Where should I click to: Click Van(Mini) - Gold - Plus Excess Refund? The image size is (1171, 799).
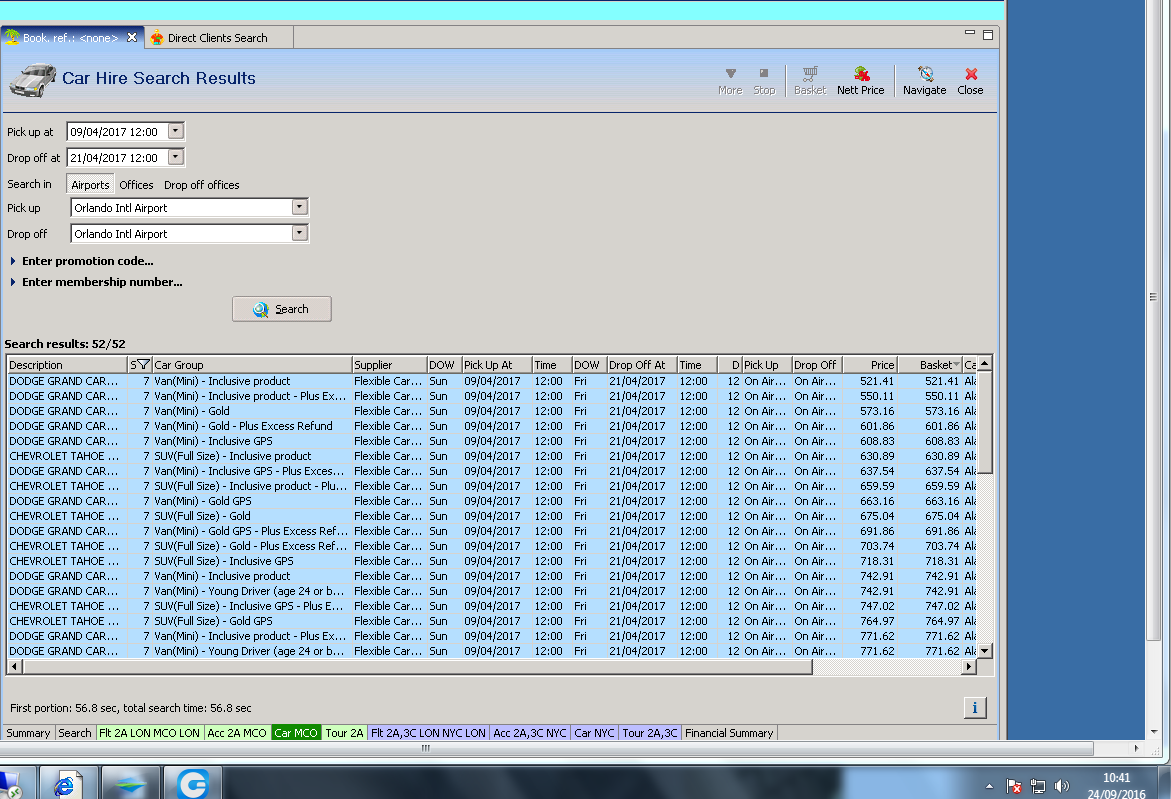[x=243, y=426]
